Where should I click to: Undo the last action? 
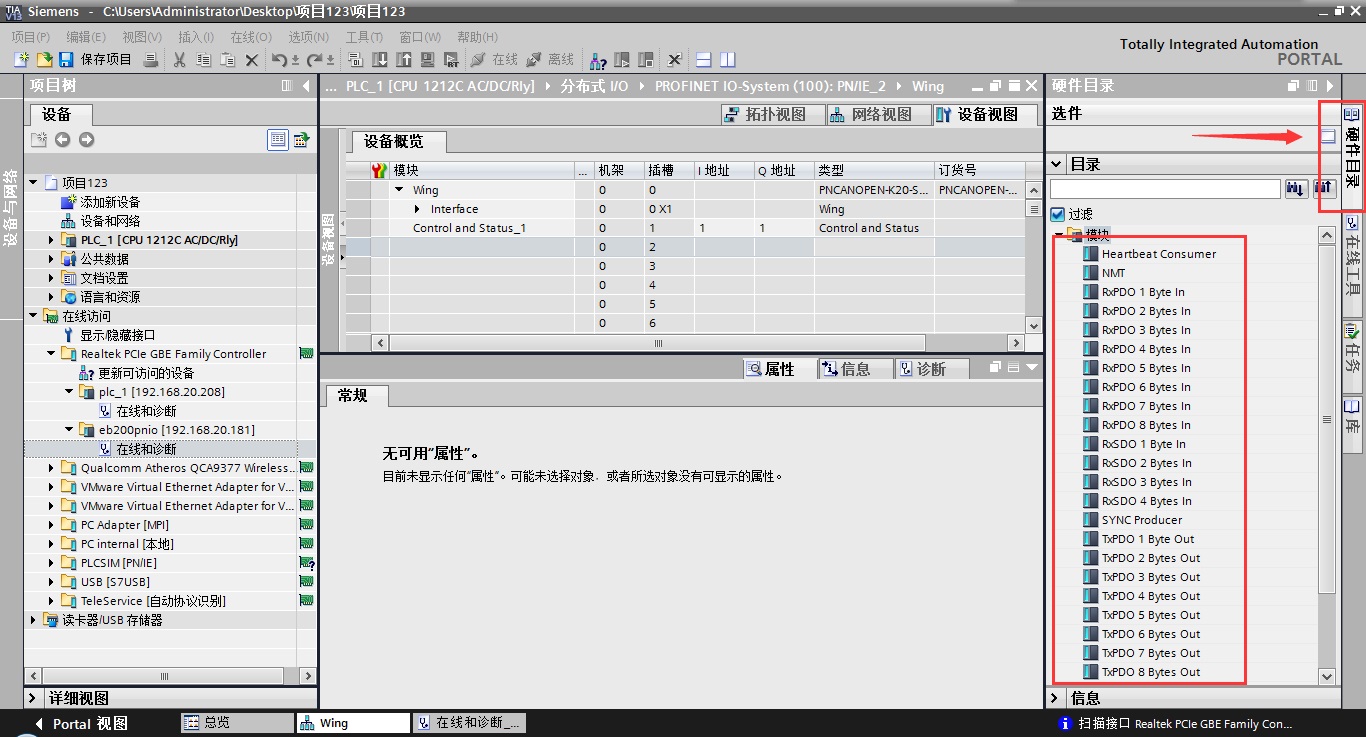click(x=280, y=60)
